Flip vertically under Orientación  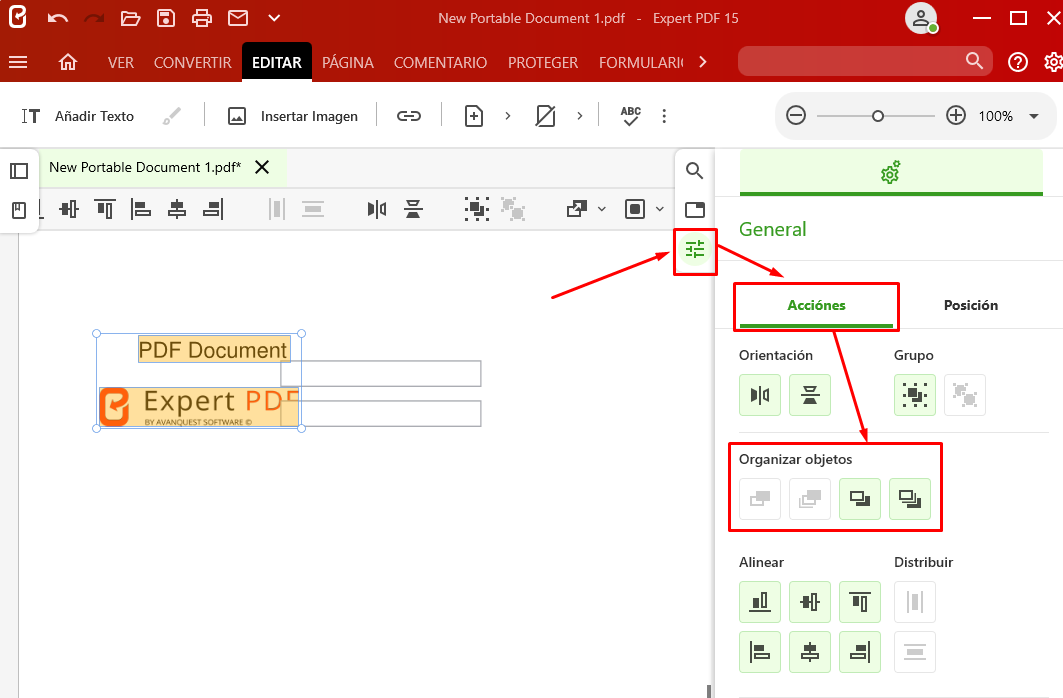click(810, 395)
